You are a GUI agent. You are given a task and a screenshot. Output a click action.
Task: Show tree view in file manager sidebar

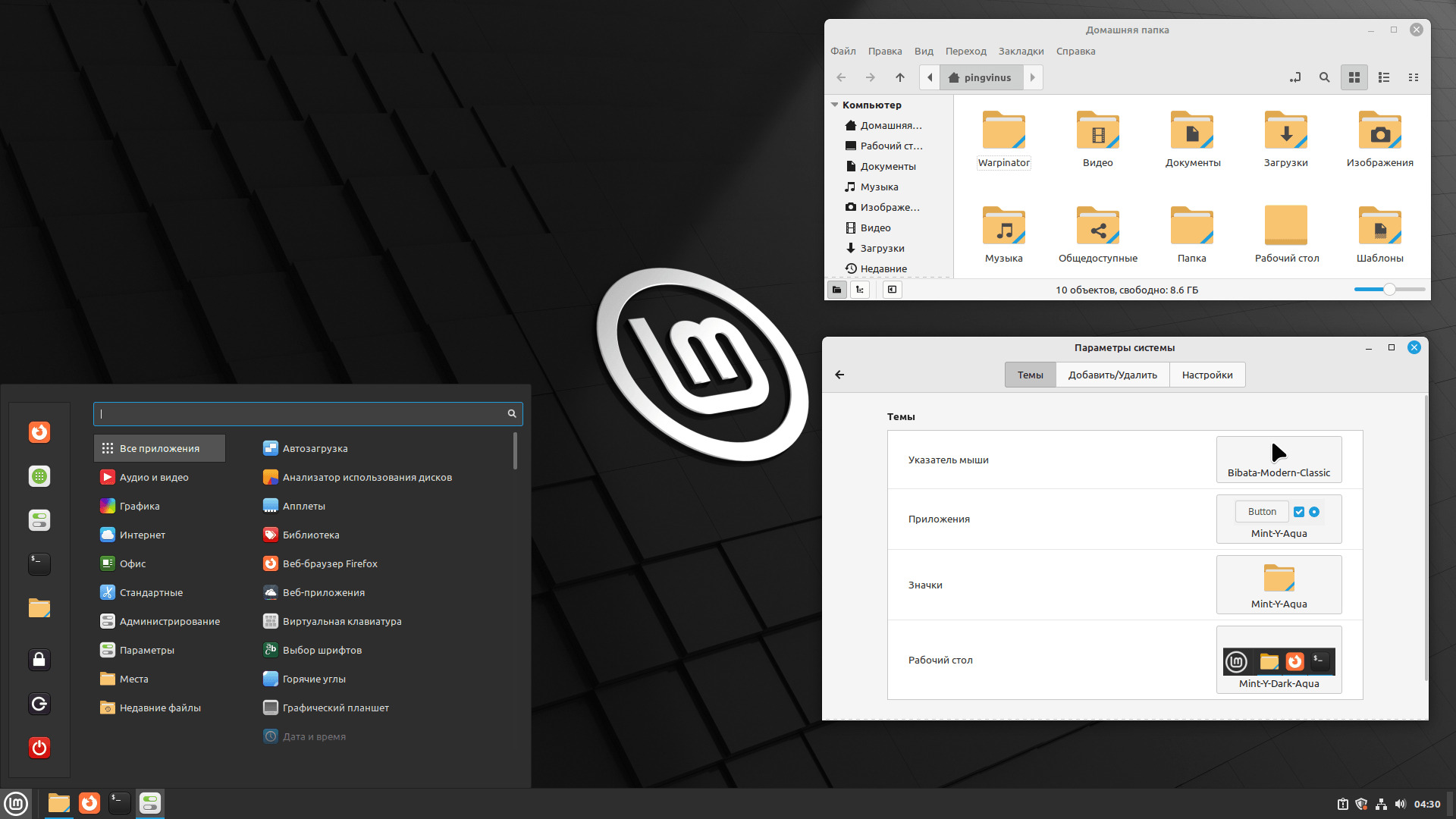click(859, 290)
